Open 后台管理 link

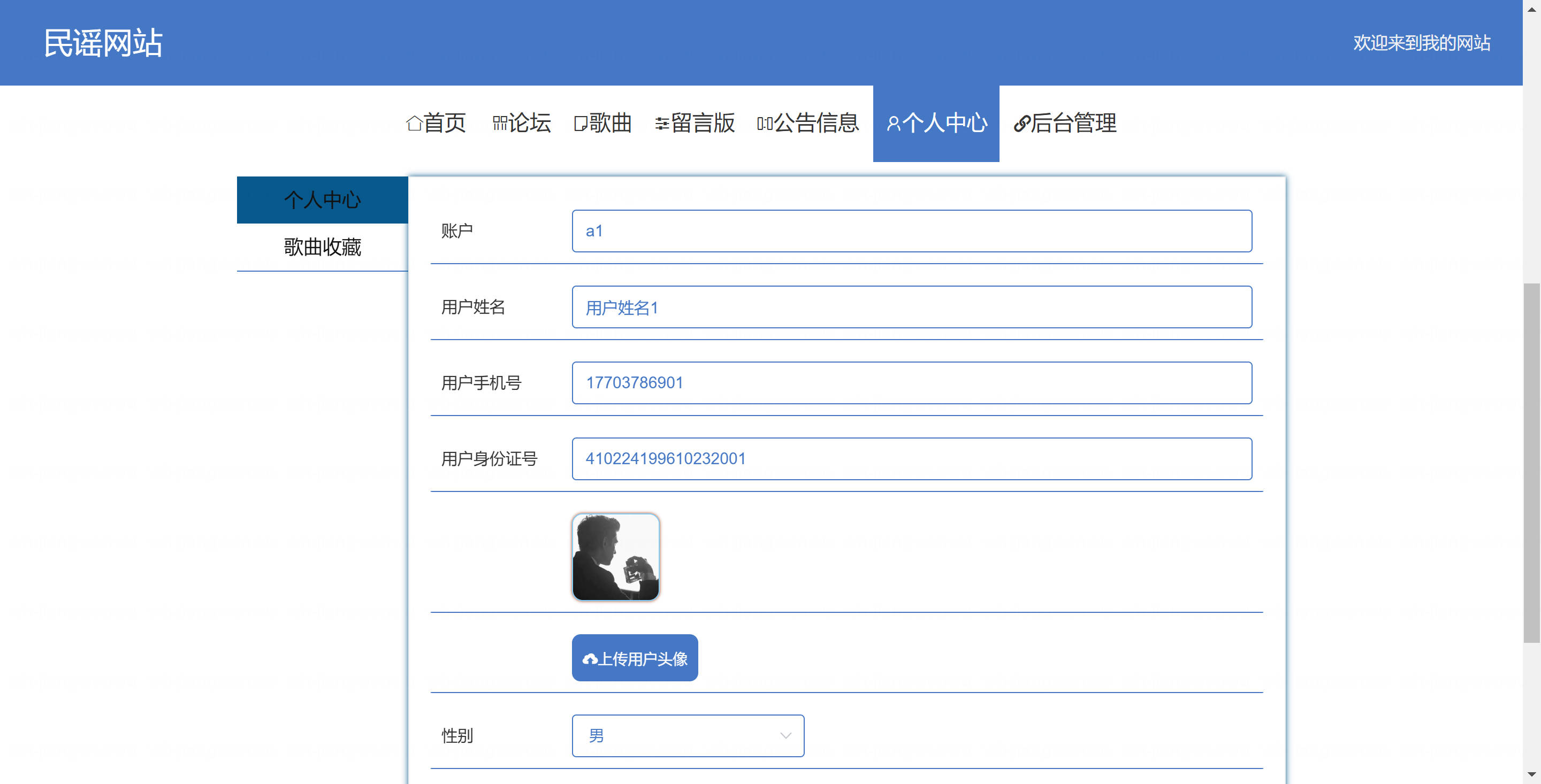coord(1065,123)
